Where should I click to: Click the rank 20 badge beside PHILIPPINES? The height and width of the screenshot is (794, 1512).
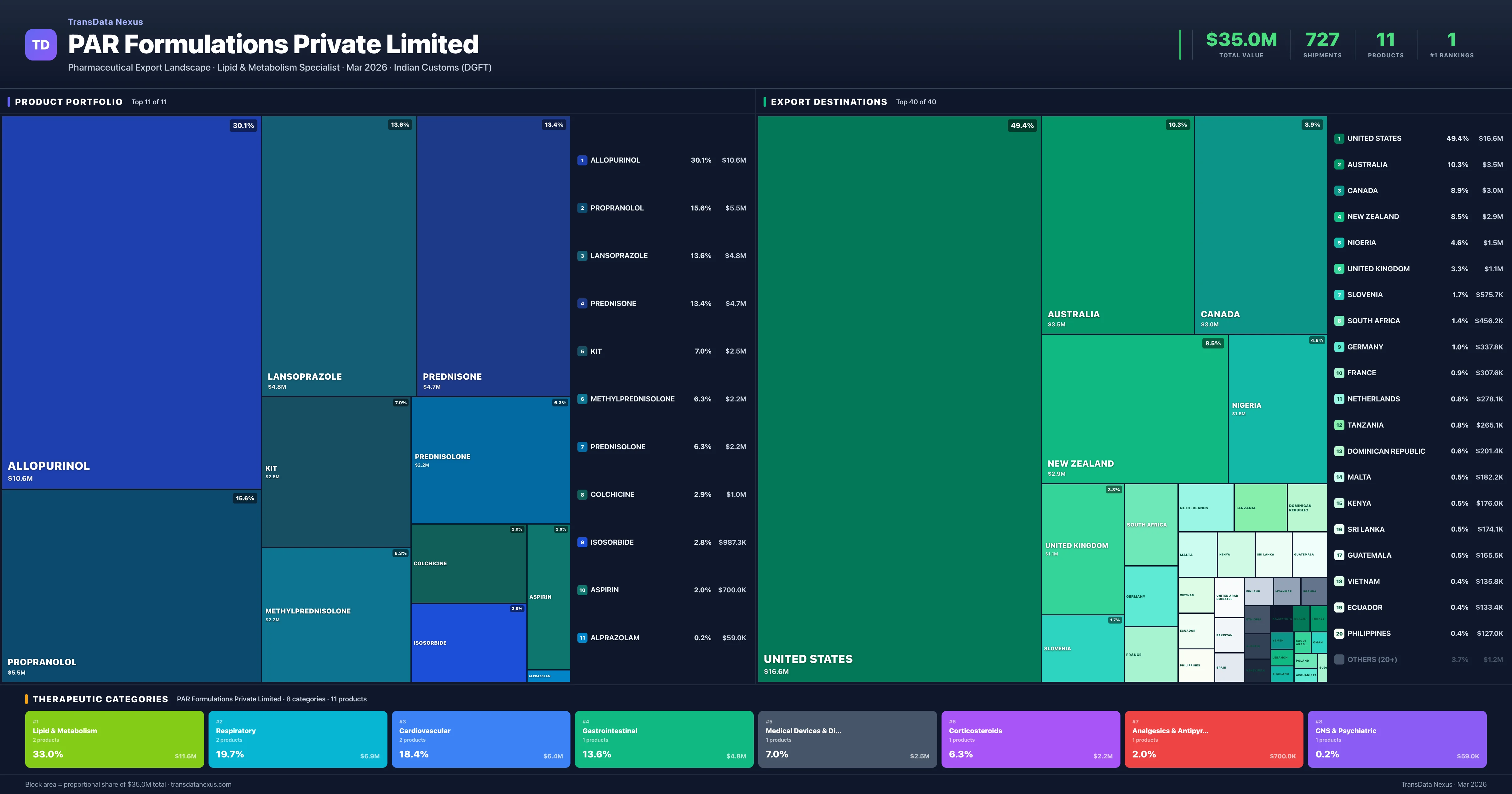[x=1339, y=634]
